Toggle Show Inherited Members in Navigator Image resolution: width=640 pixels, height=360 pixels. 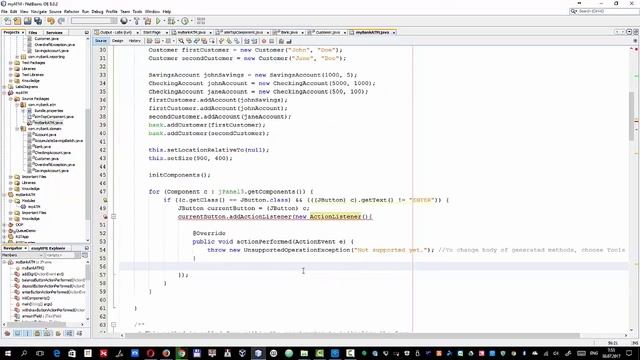point(7,333)
